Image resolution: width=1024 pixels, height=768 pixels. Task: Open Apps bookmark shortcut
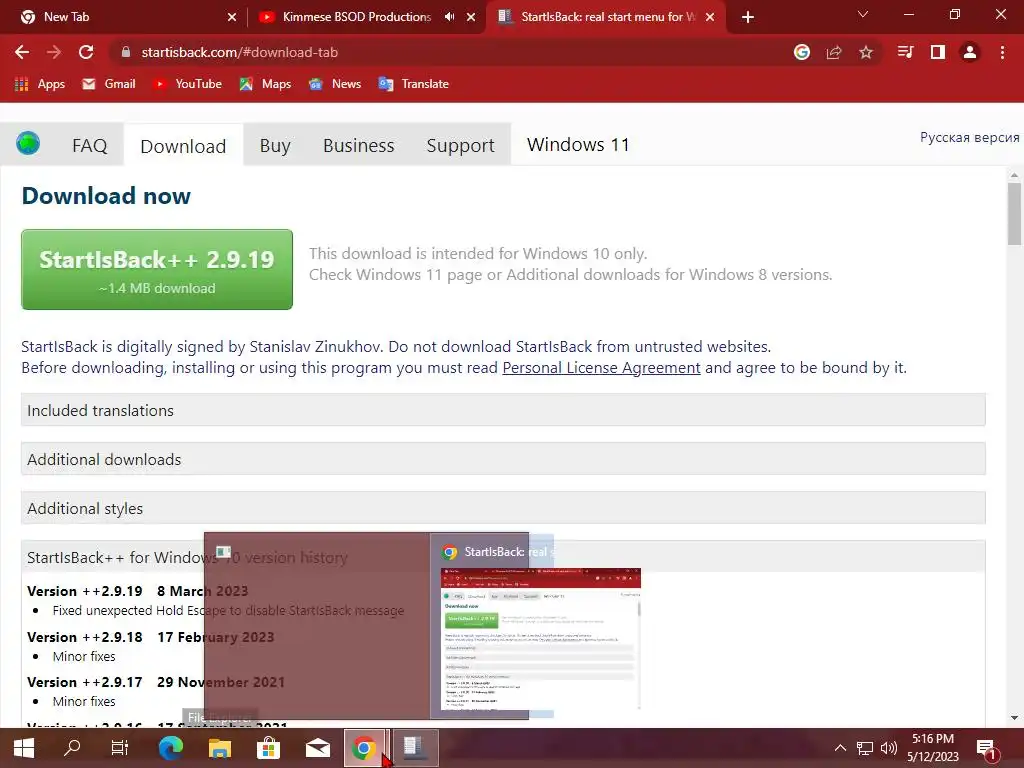tap(39, 84)
